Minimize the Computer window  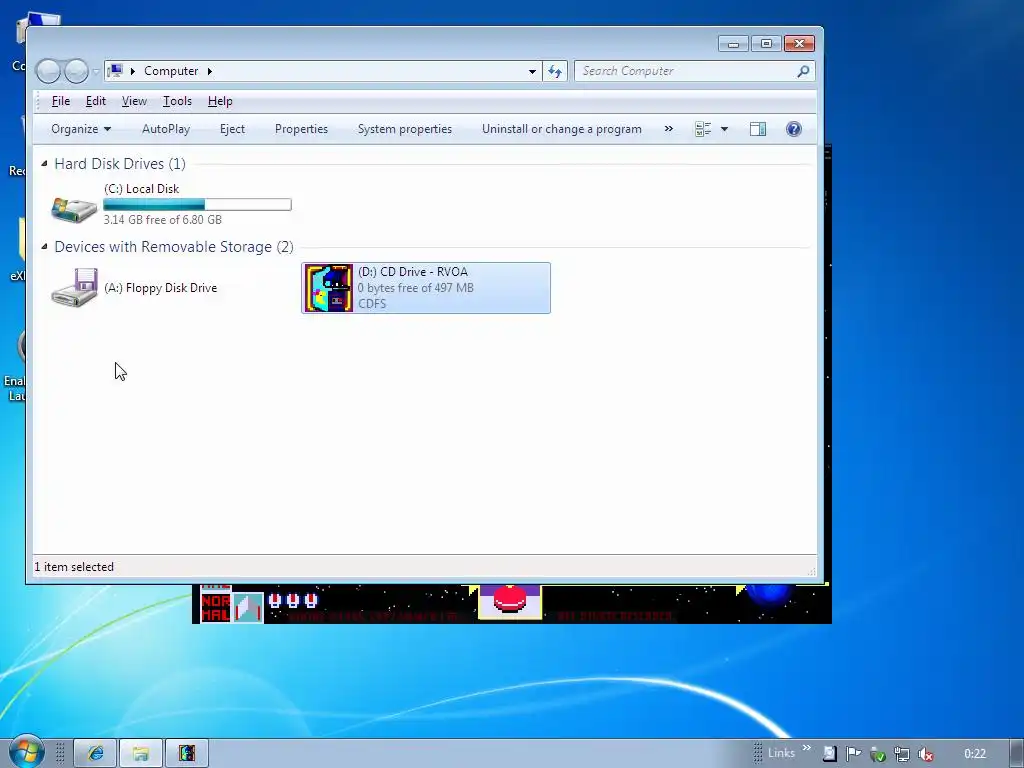pos(733,44)
